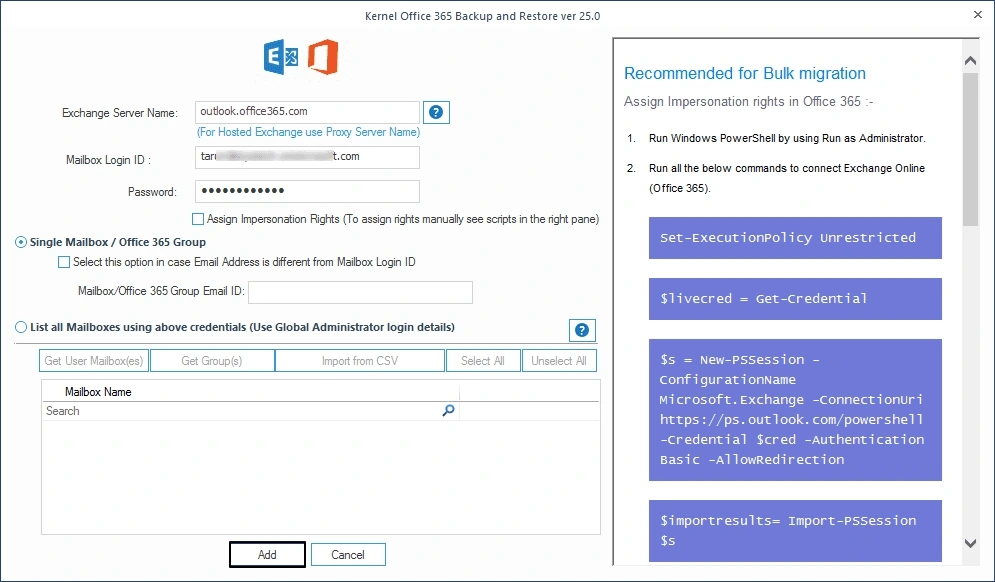Check the different Email Address option
Image resolution: width=995 pixels, height=582 pixels.
pos(64,262)
